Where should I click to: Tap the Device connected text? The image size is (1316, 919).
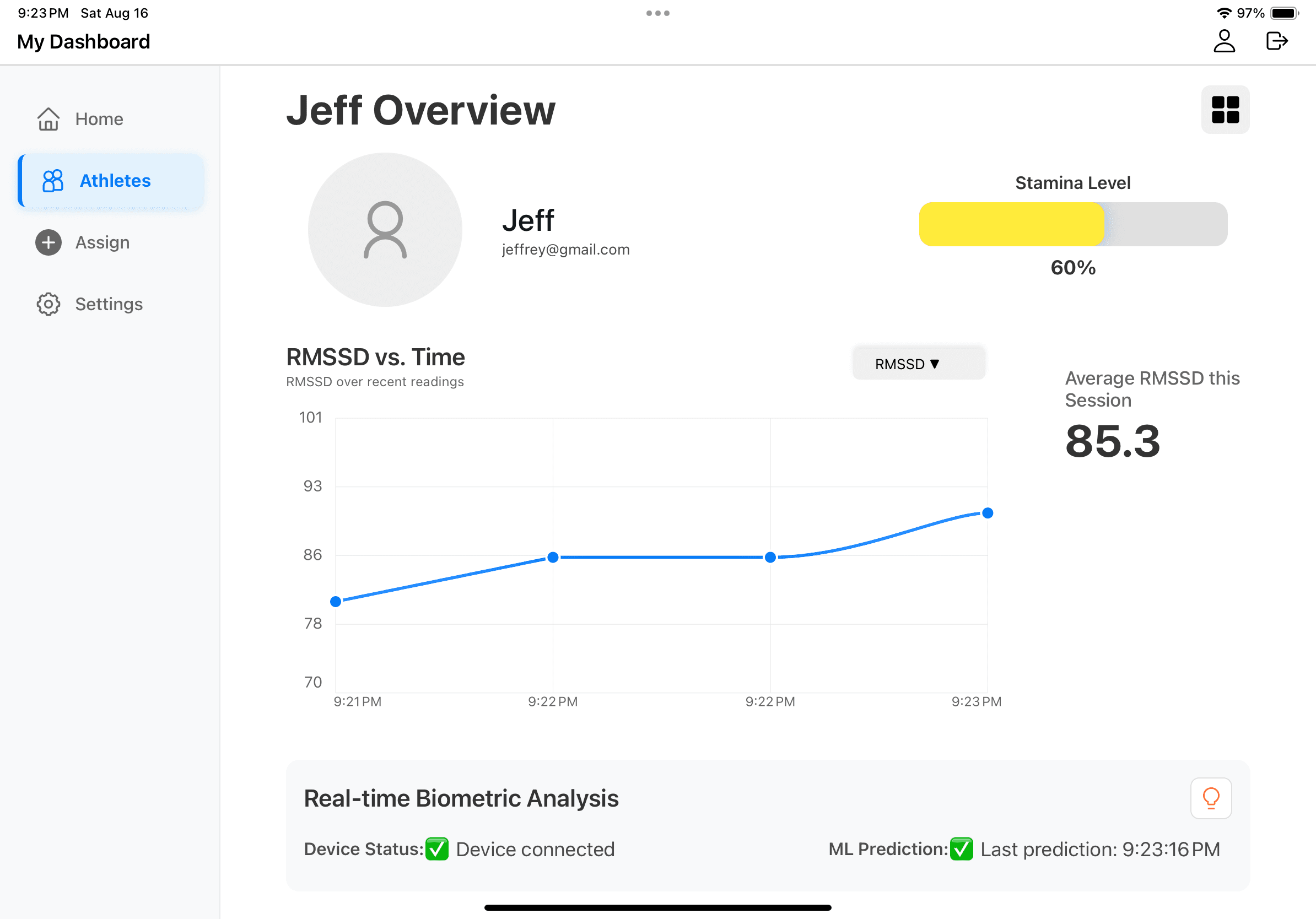tap(535, 848)
